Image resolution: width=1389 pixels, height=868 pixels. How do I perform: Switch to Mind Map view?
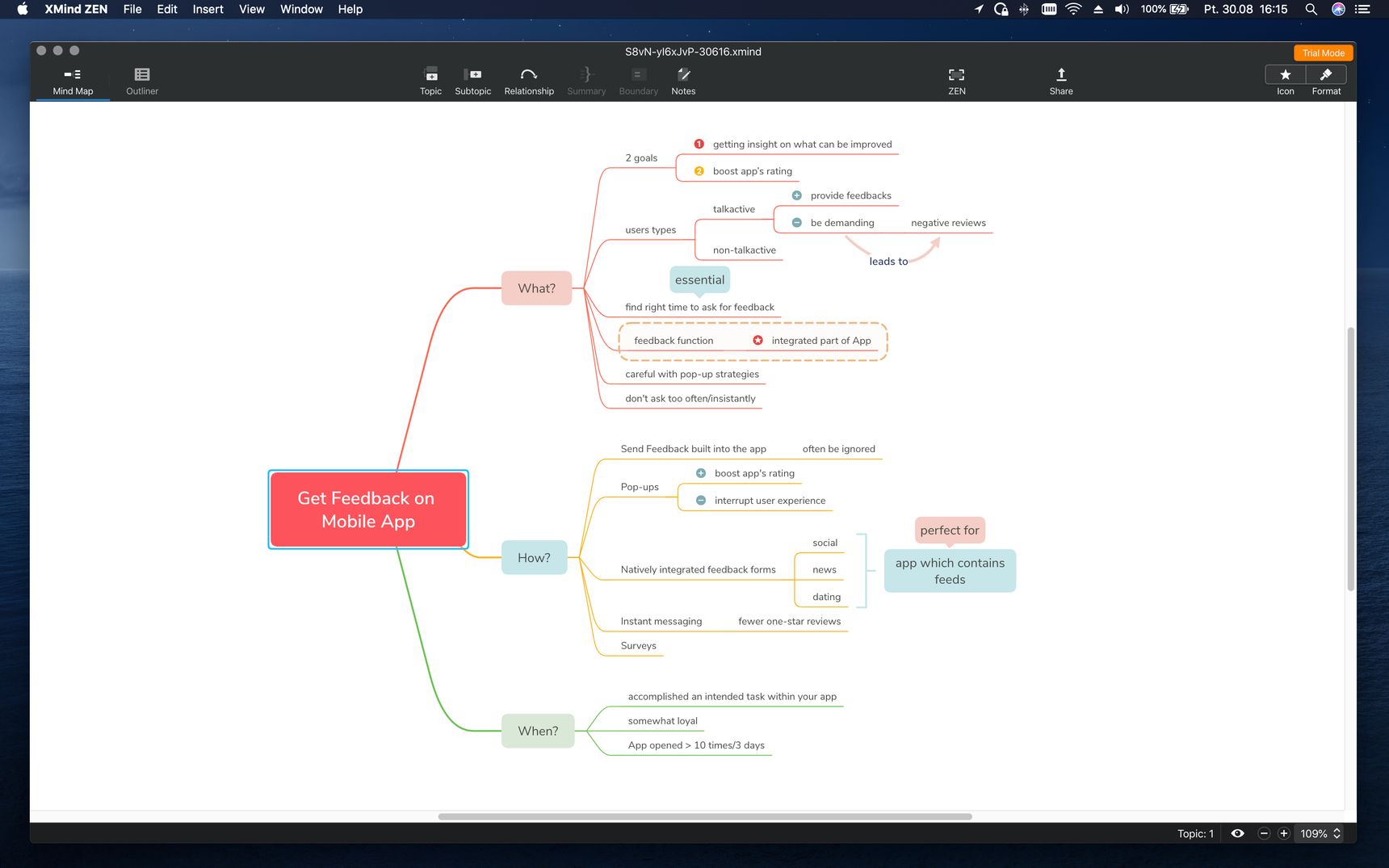(73, 81)
